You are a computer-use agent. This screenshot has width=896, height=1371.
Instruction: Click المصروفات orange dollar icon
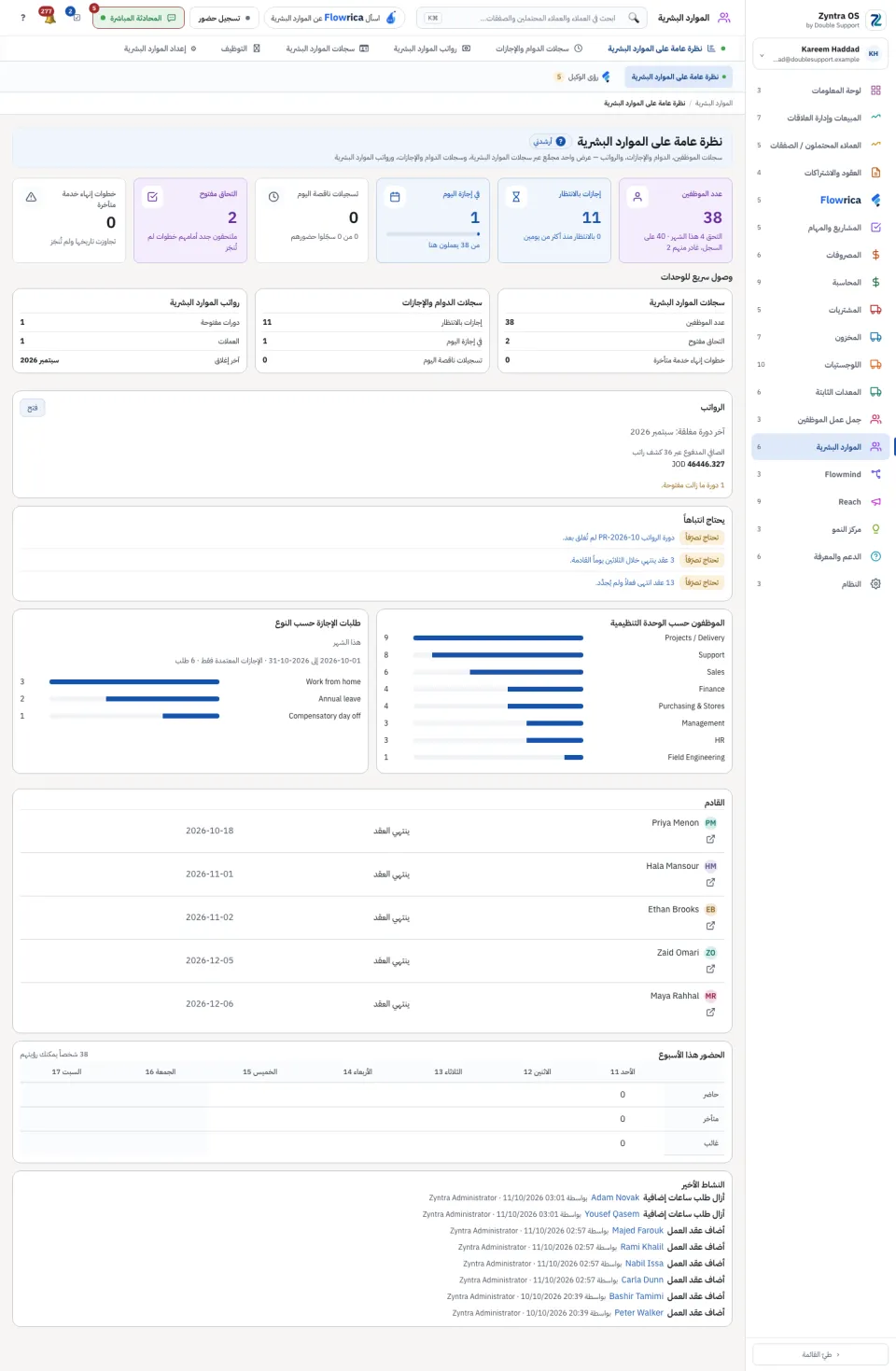(x=875, y=255)
